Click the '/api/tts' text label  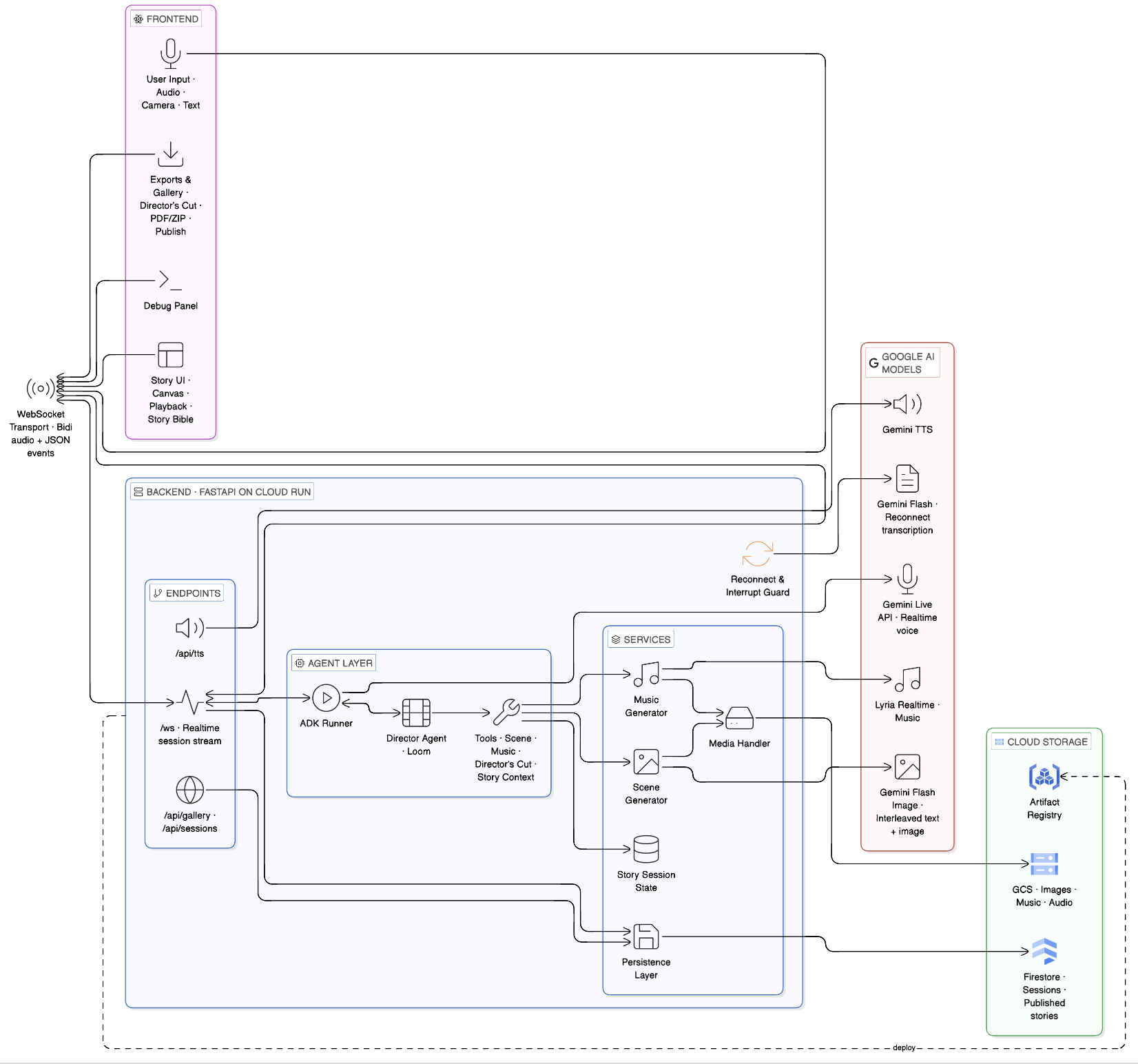[x=189, y=653]
